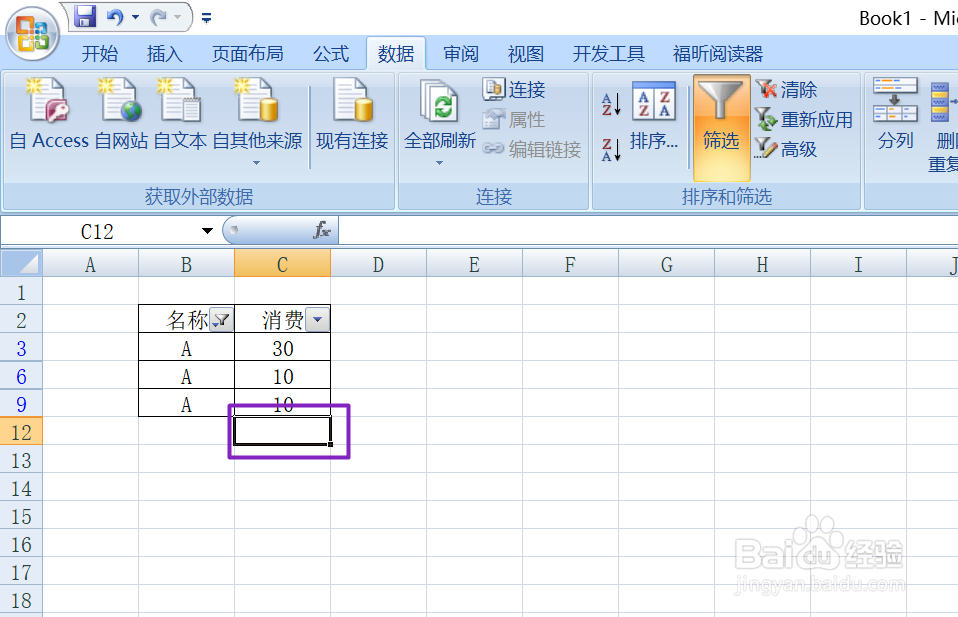This screenshot has height=617, width=958.
Task: Click the Save icon in quick access toolbar
Action: click(x=84, y=15)
